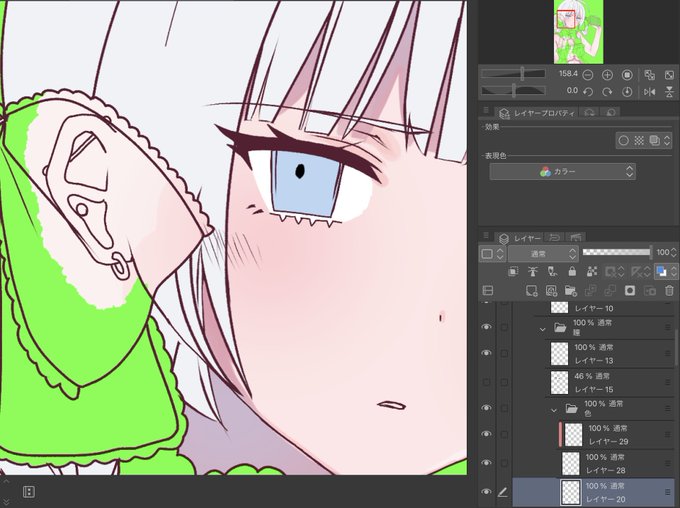Hide the 色 folder via its eye

(x=486, y=408)
